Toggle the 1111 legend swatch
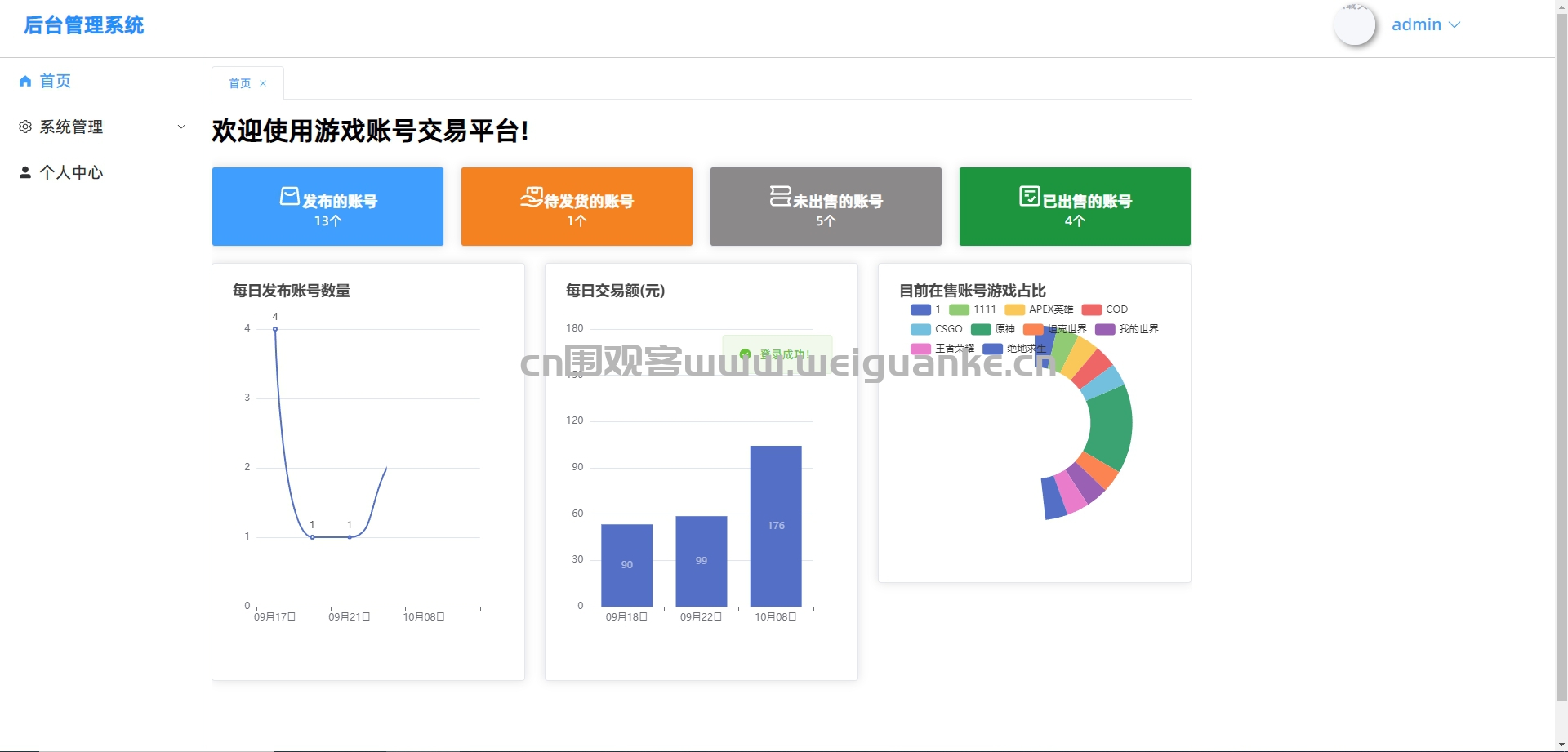This screenshot has height=752, width=1568. [959, 309]
